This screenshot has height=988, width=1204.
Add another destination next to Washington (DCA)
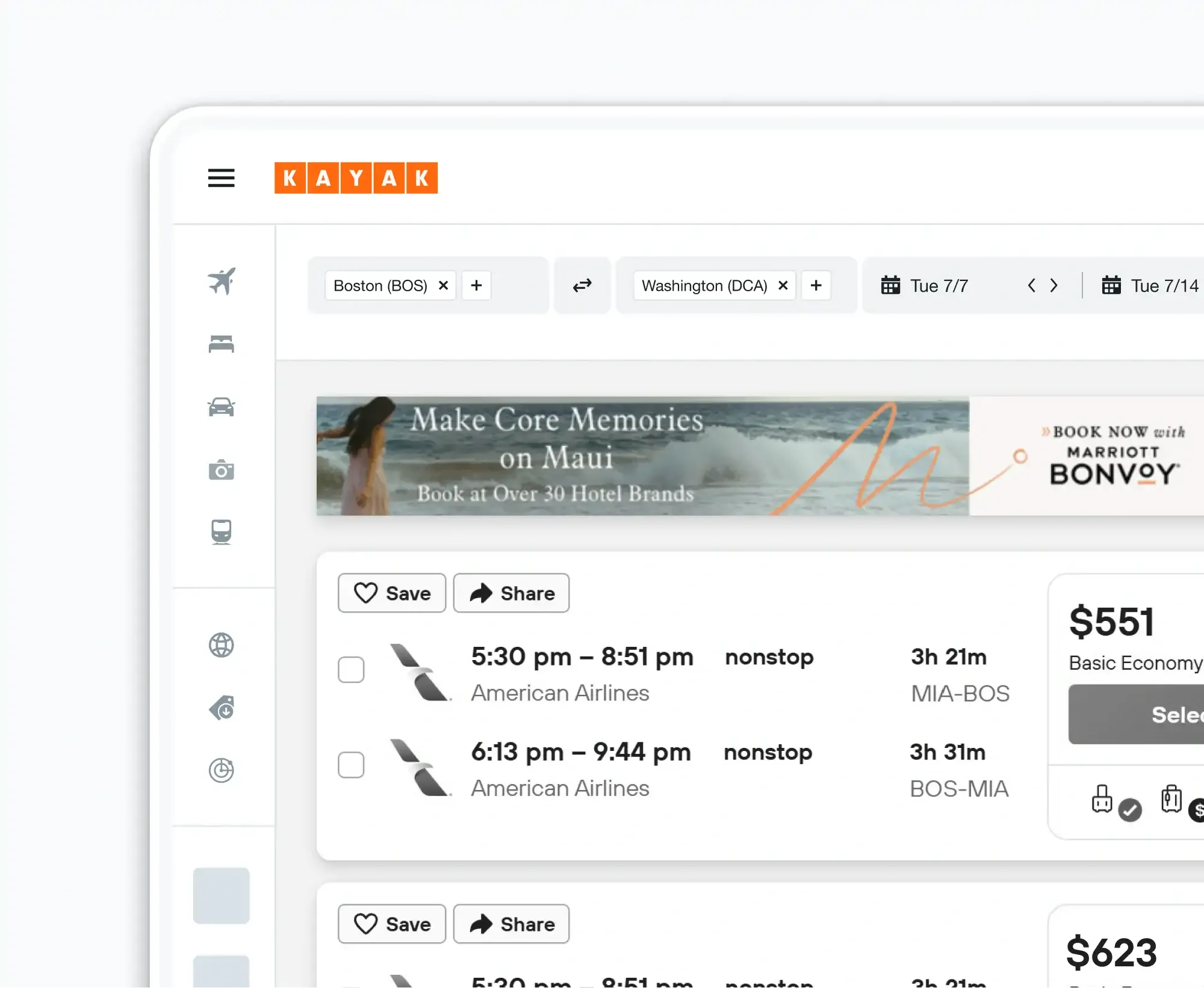pyautogui.click(x=816, y=285)
